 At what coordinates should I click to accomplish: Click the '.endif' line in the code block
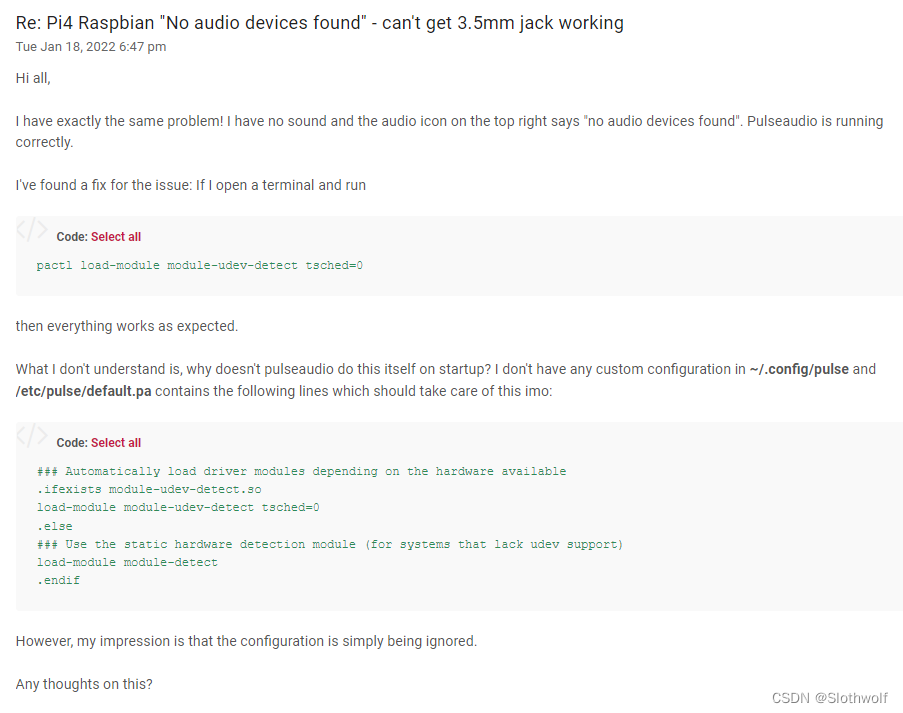pos(59,581)
